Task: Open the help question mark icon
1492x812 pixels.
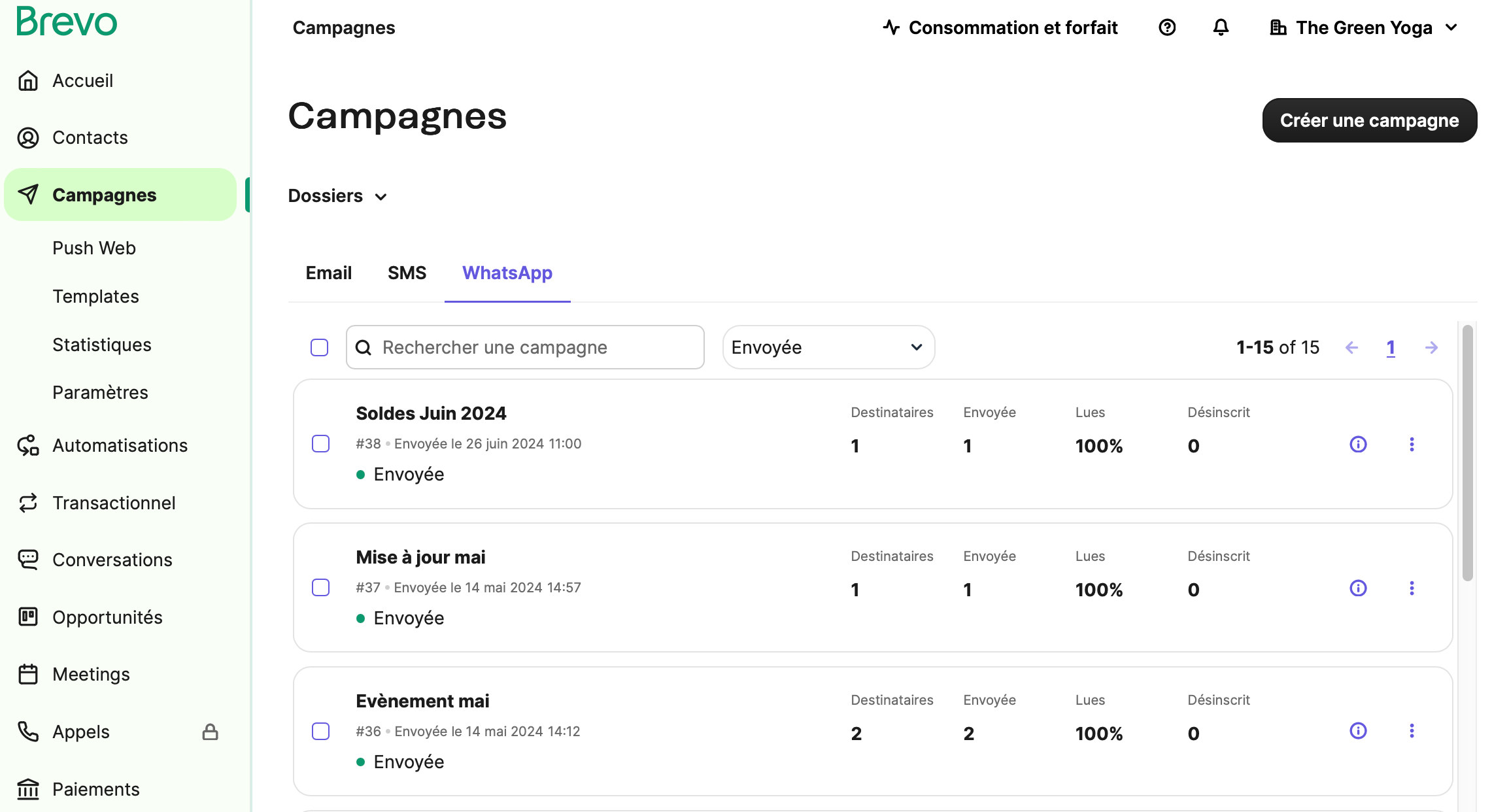Action: pyautogui.click(x=1167, y=27)
